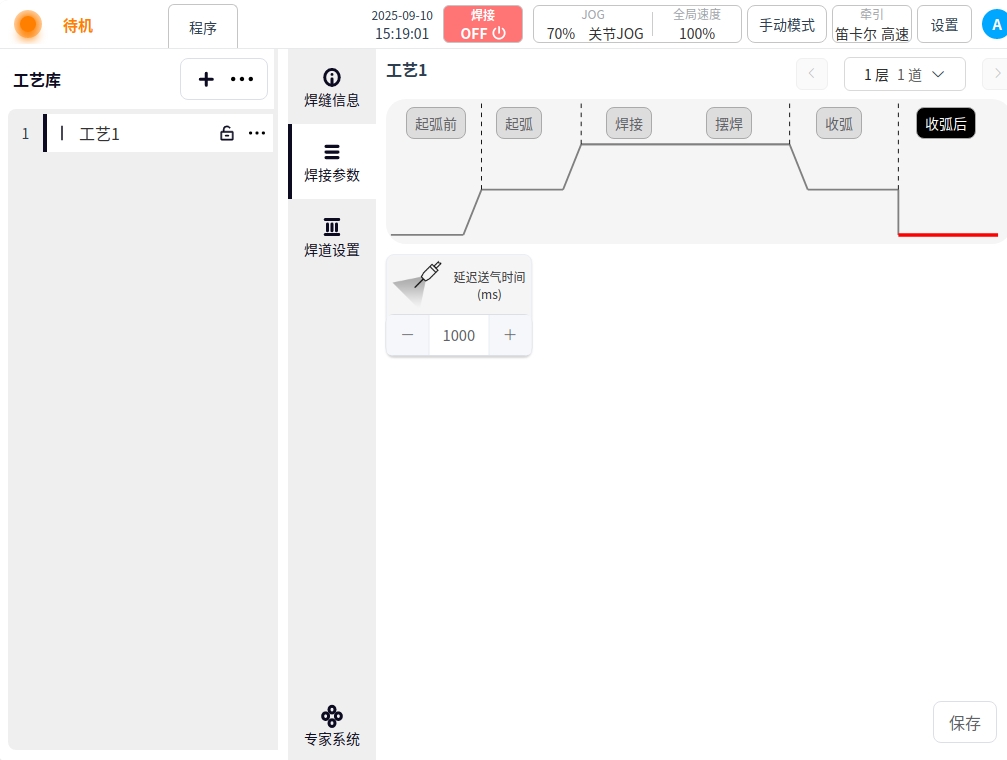Open the process library more options menu
Image resolution: width=1007 pixels, height=760 pixels.
[242, 80]
